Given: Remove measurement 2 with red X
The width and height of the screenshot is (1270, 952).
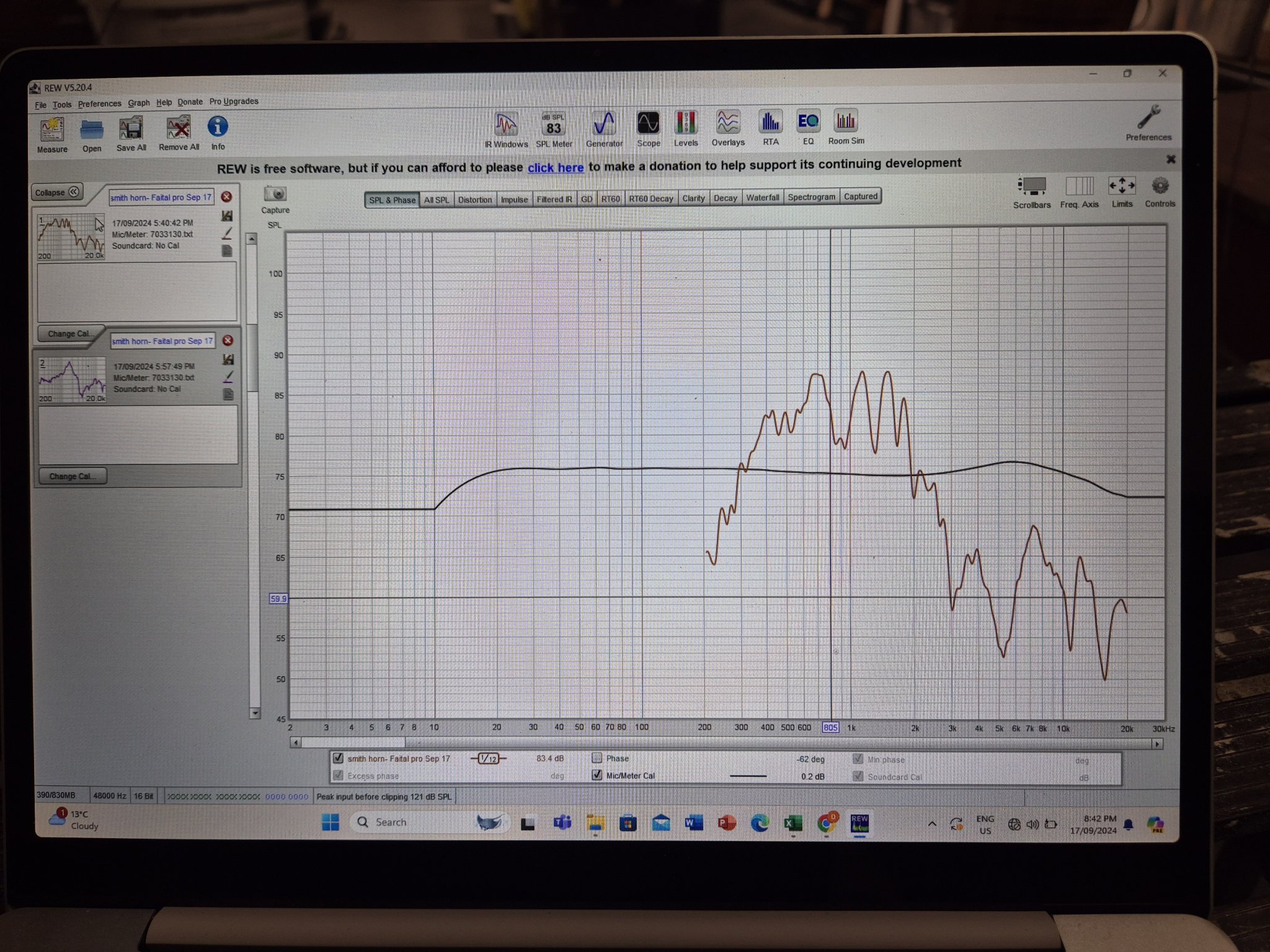Looking at the screenshot, I should pyautogui.click(x=228, y=340).
